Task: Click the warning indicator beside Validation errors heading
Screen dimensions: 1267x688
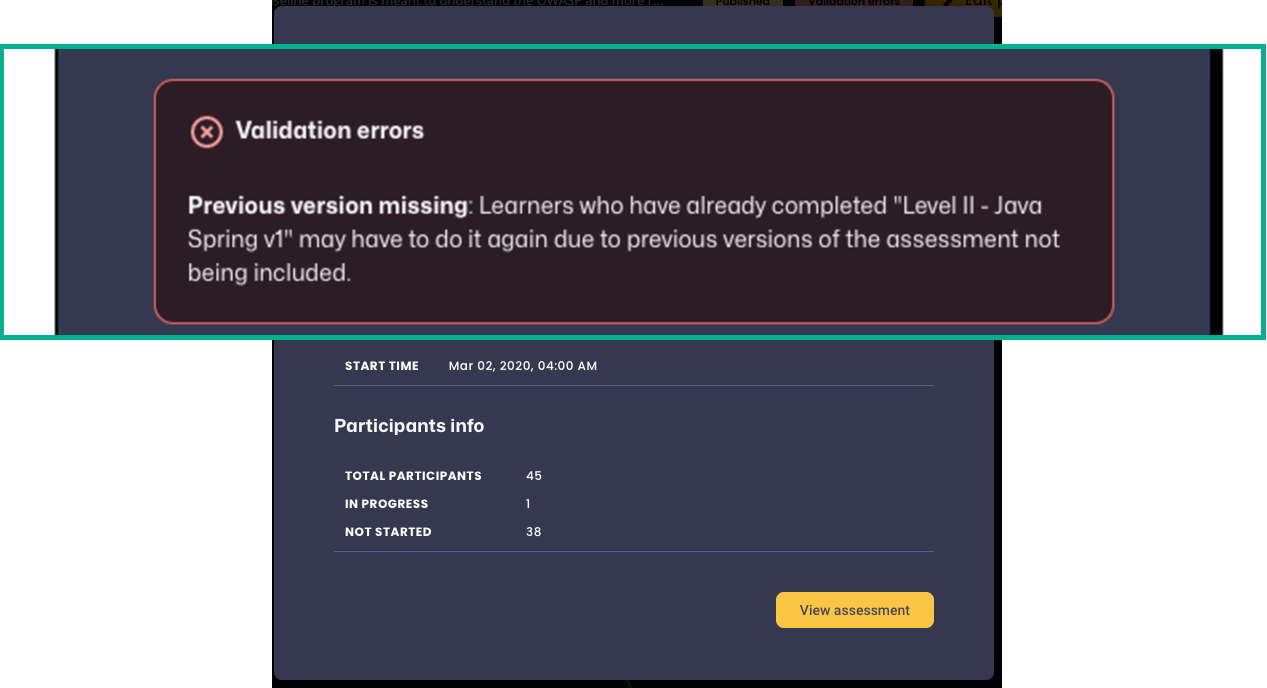Action: point(206,131)
